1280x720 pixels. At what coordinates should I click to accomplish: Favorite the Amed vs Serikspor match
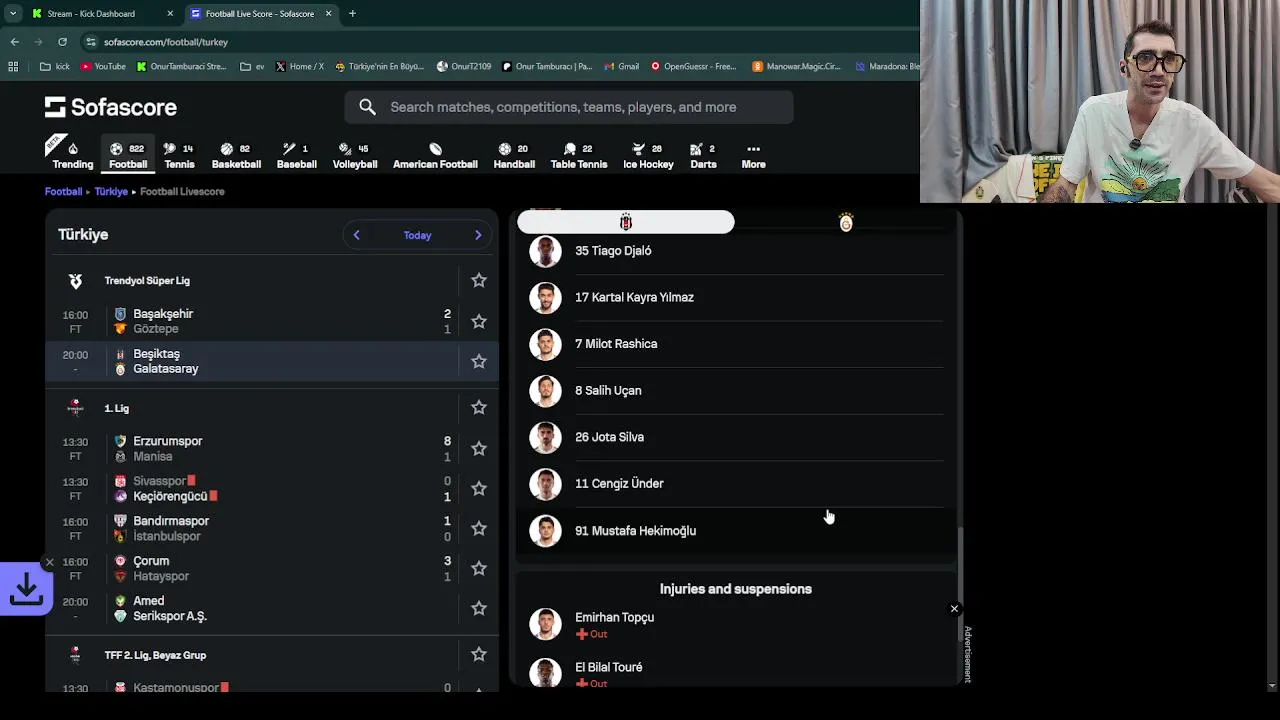(x=479, y=608)
